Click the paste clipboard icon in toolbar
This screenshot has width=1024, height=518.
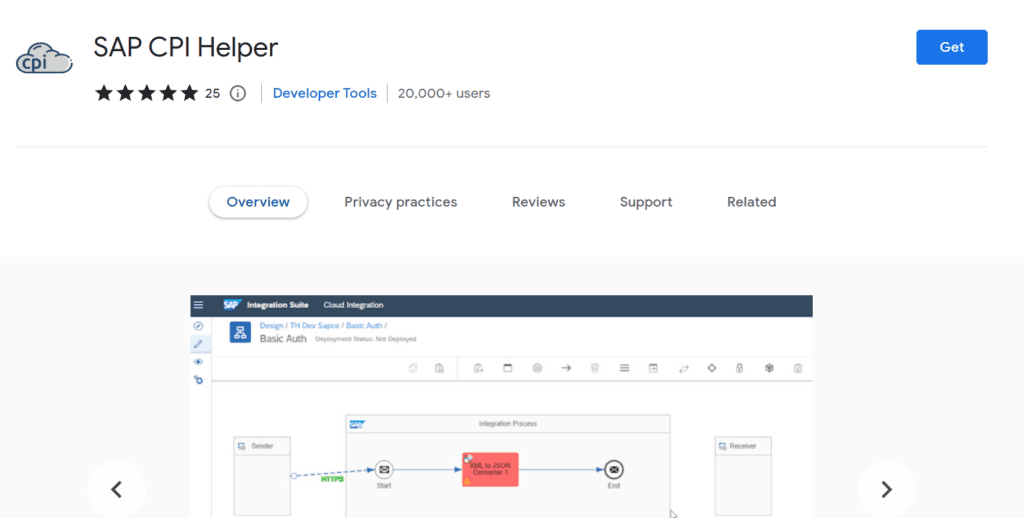click(x=440, y=368)
